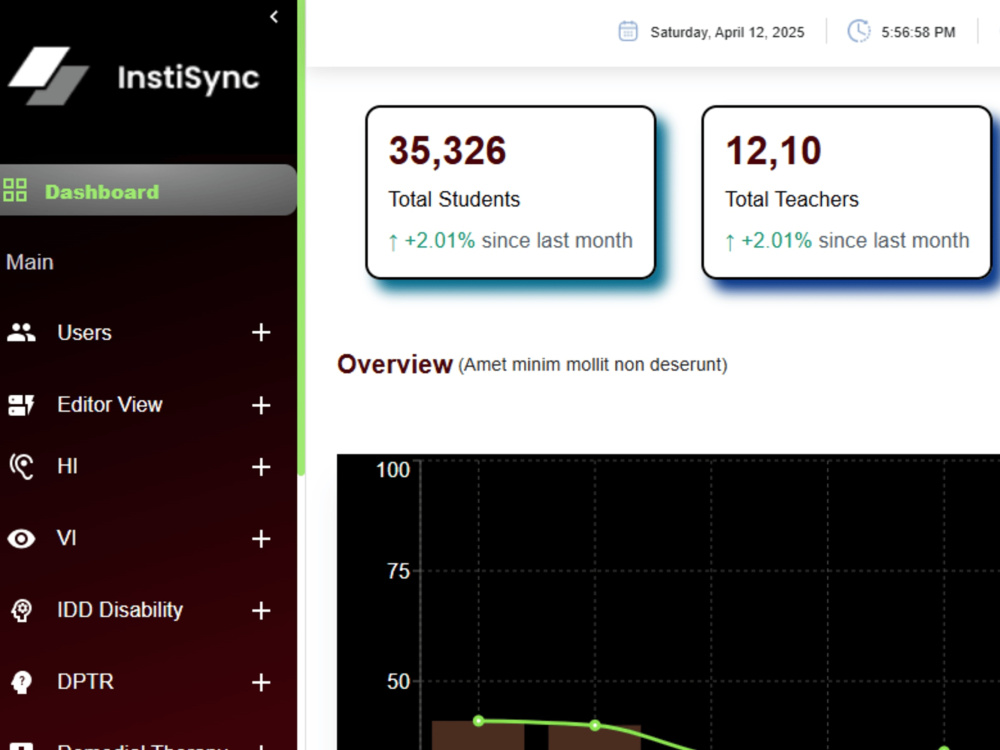Click +2.01% under Total Students
This screenshot has width=1000, height=750.
pyautogui.click(x=439, y=240)
